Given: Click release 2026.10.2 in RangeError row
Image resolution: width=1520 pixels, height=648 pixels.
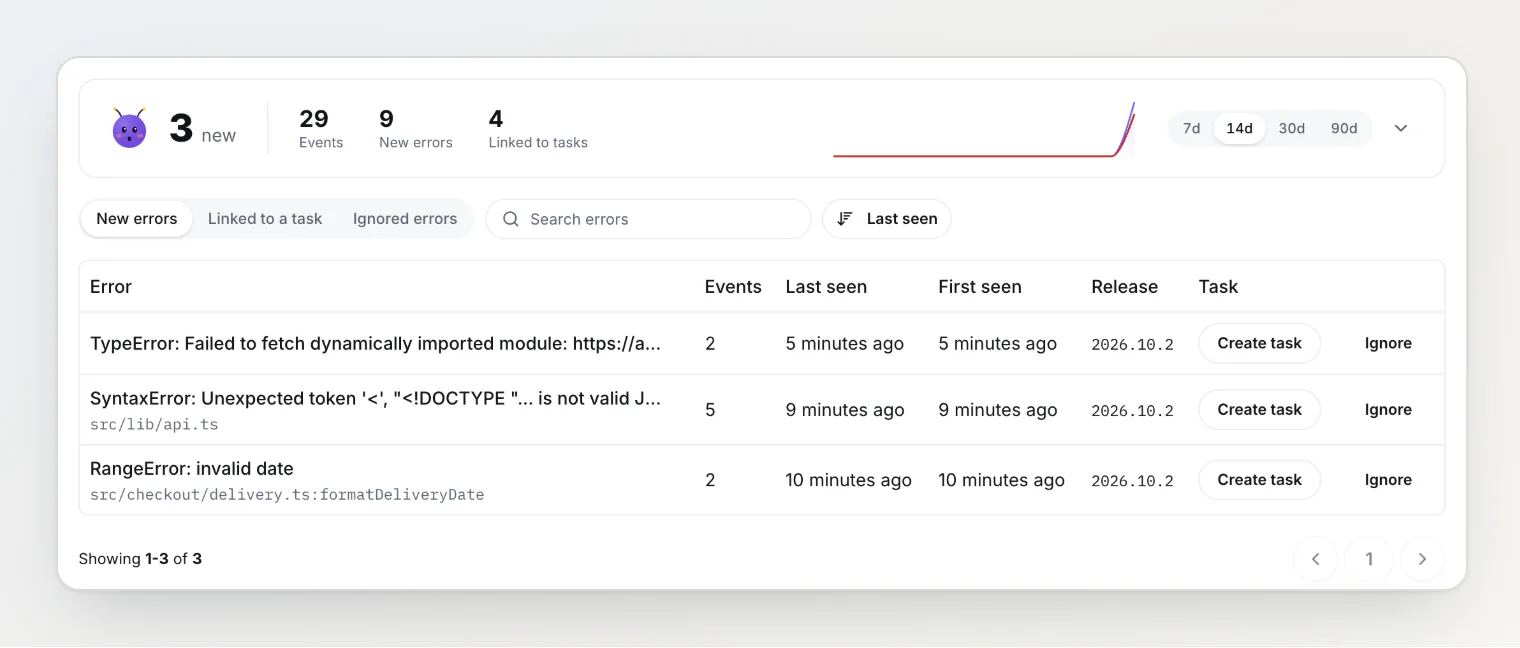Looking at the screenshot, I should point(1132,481).
